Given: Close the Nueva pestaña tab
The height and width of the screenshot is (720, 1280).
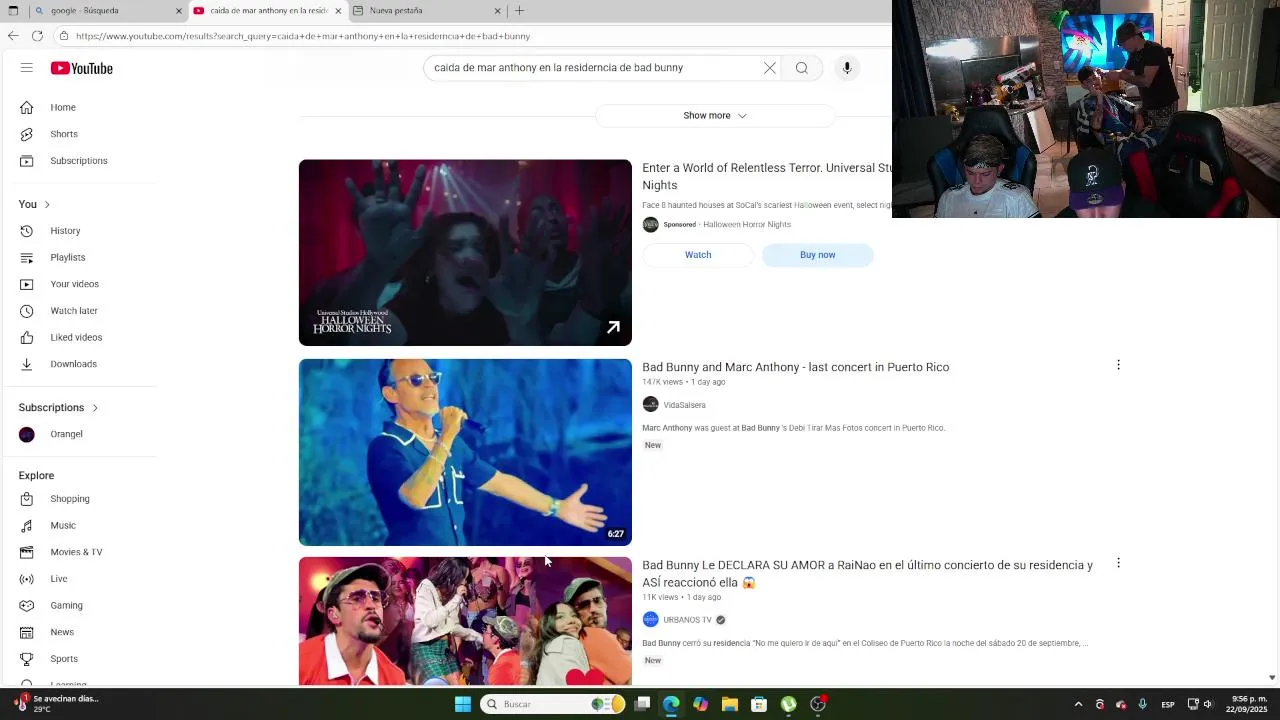Looking at the screenshot, I should point(498,11).
